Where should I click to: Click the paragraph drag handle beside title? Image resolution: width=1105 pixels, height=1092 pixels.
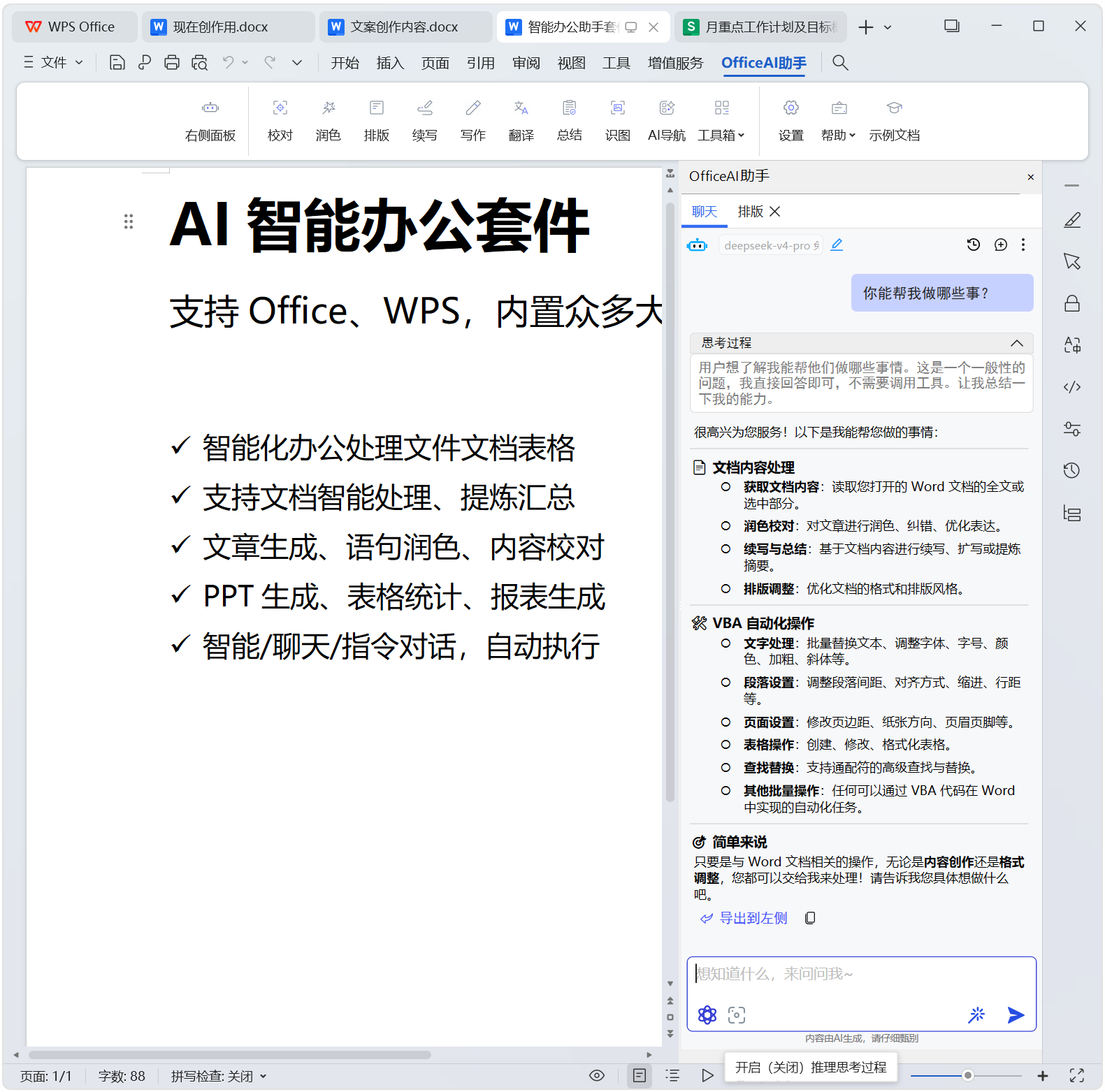point(129,221)
